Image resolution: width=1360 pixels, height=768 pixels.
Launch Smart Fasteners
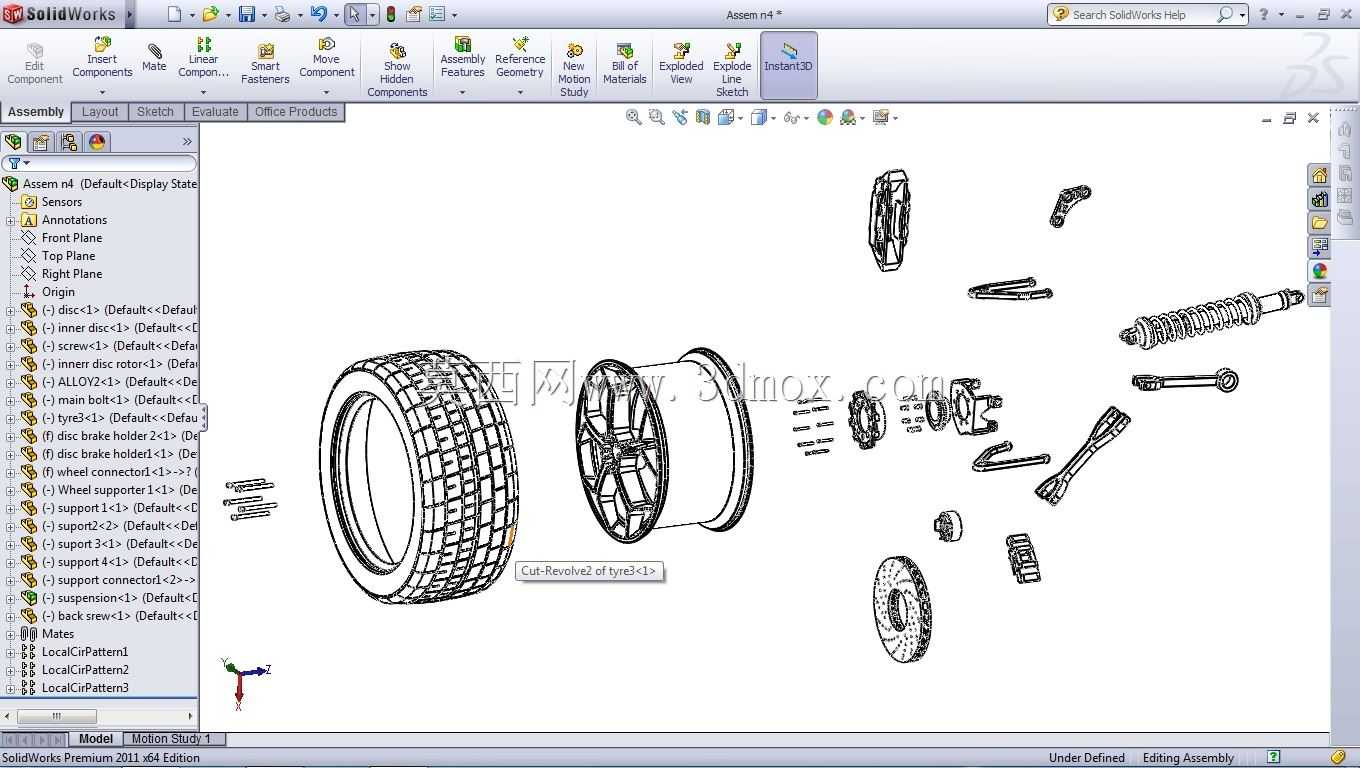[265, 64]
